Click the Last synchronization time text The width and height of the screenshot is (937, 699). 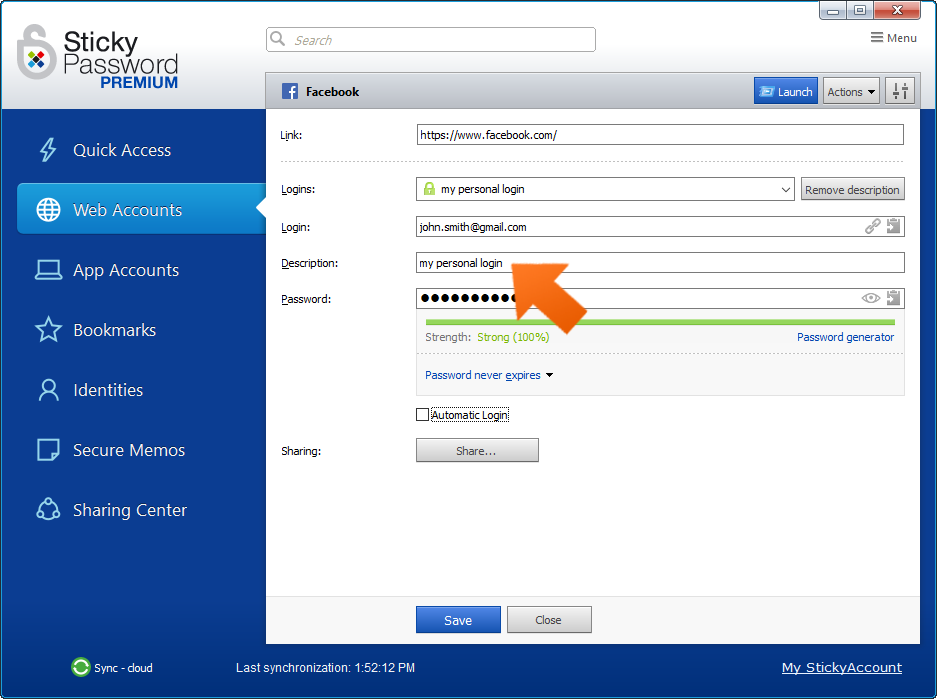pyautogui.click(x=325, y=667)
